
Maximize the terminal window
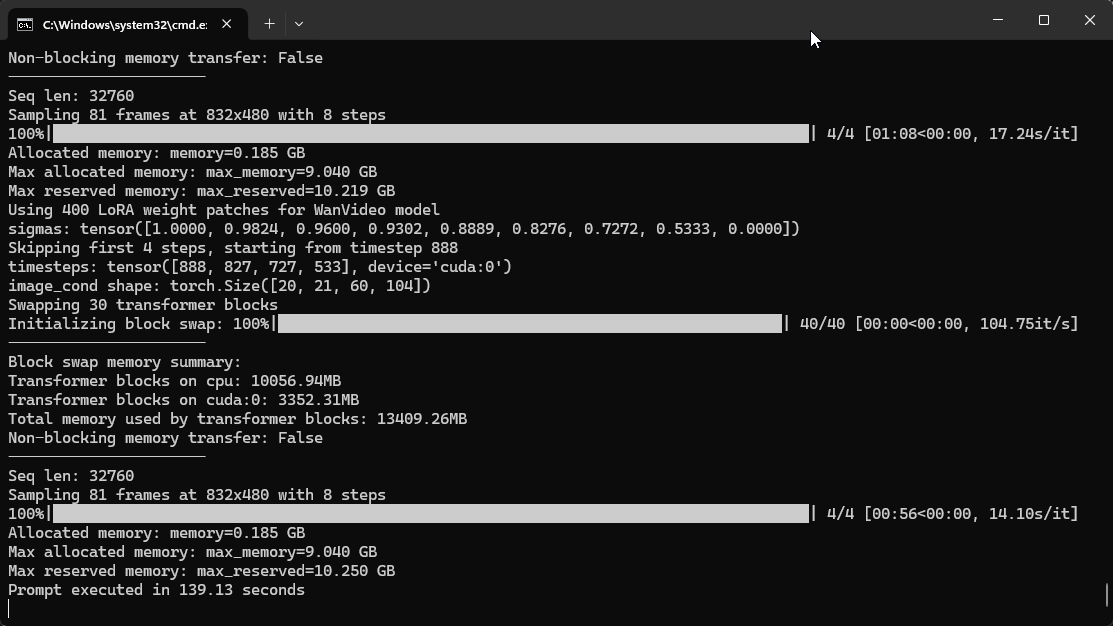tap(1043, 20)
